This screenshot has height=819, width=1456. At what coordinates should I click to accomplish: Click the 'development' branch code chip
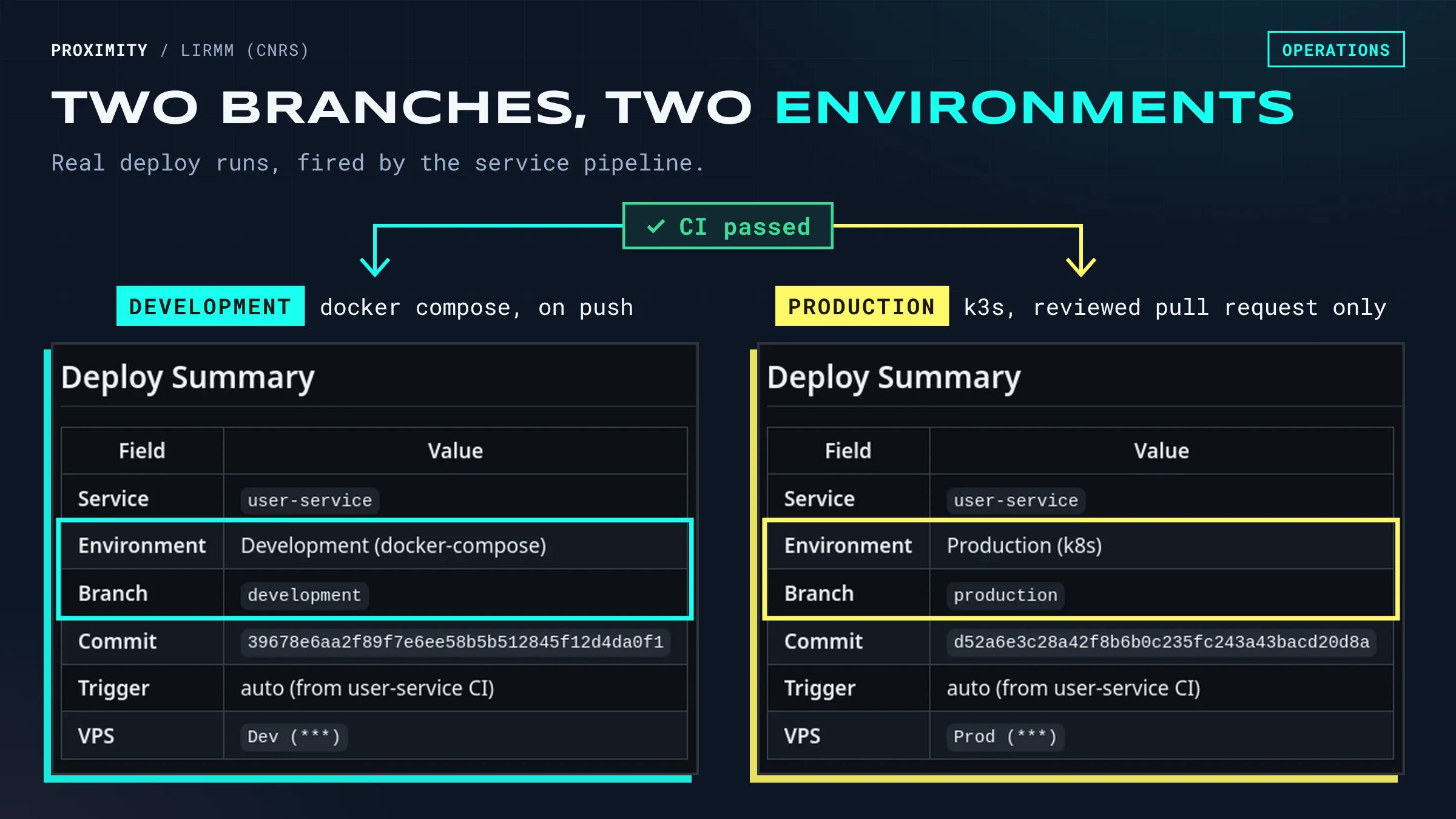(305, 595)
